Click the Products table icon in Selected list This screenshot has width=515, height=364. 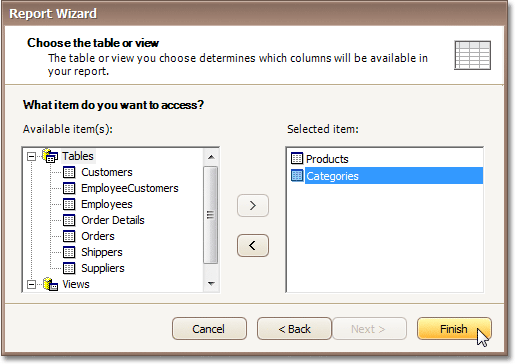tap(297, 158)
